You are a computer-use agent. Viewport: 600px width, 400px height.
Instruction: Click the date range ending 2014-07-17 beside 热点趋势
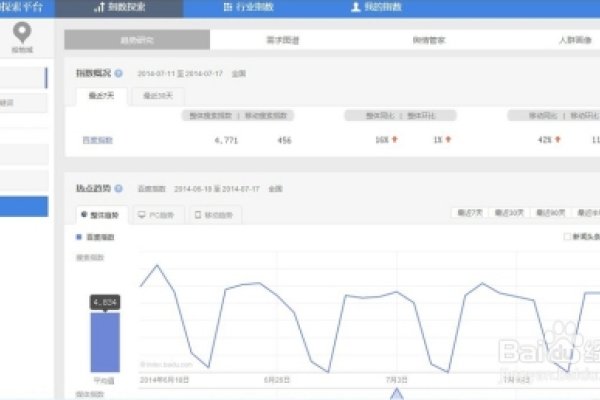coord(217,189)
